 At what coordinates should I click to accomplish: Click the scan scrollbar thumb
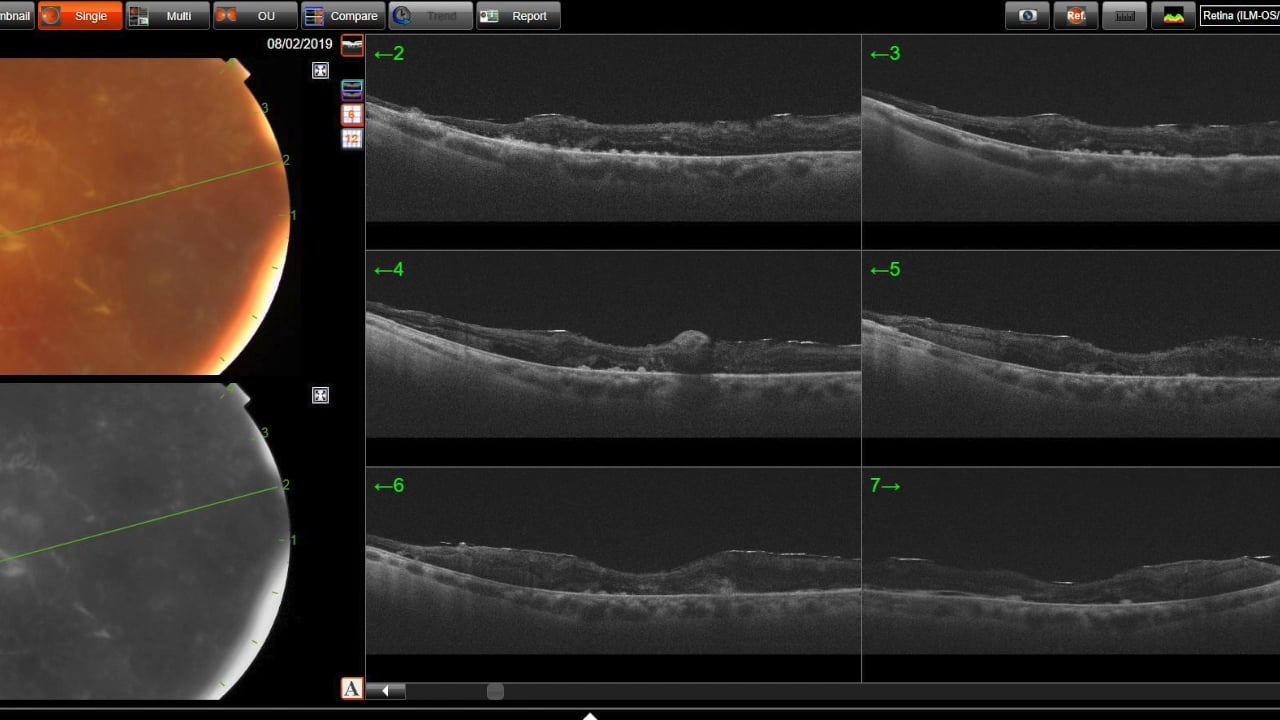point(495,691)
